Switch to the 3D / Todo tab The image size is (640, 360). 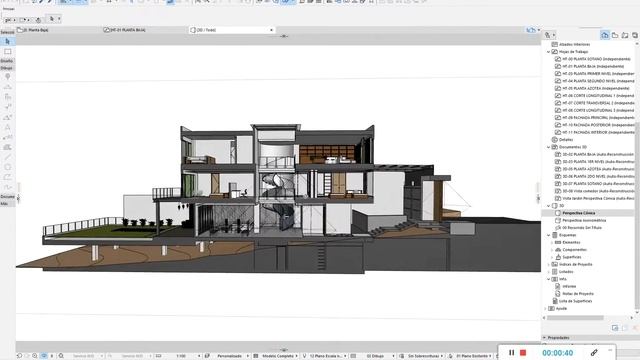(231, 30)
